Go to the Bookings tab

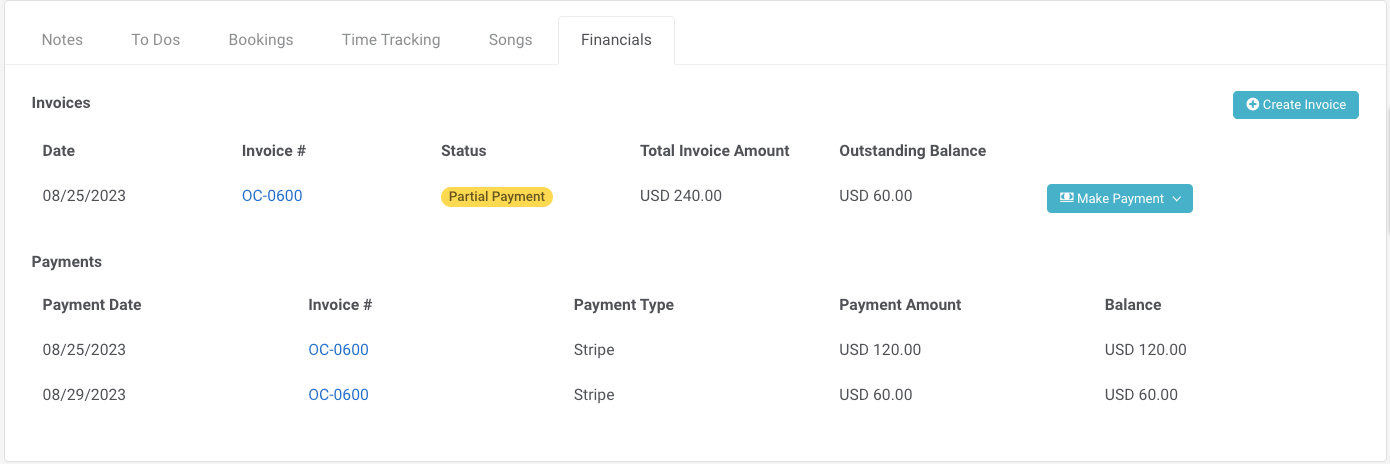pos(261,40)
